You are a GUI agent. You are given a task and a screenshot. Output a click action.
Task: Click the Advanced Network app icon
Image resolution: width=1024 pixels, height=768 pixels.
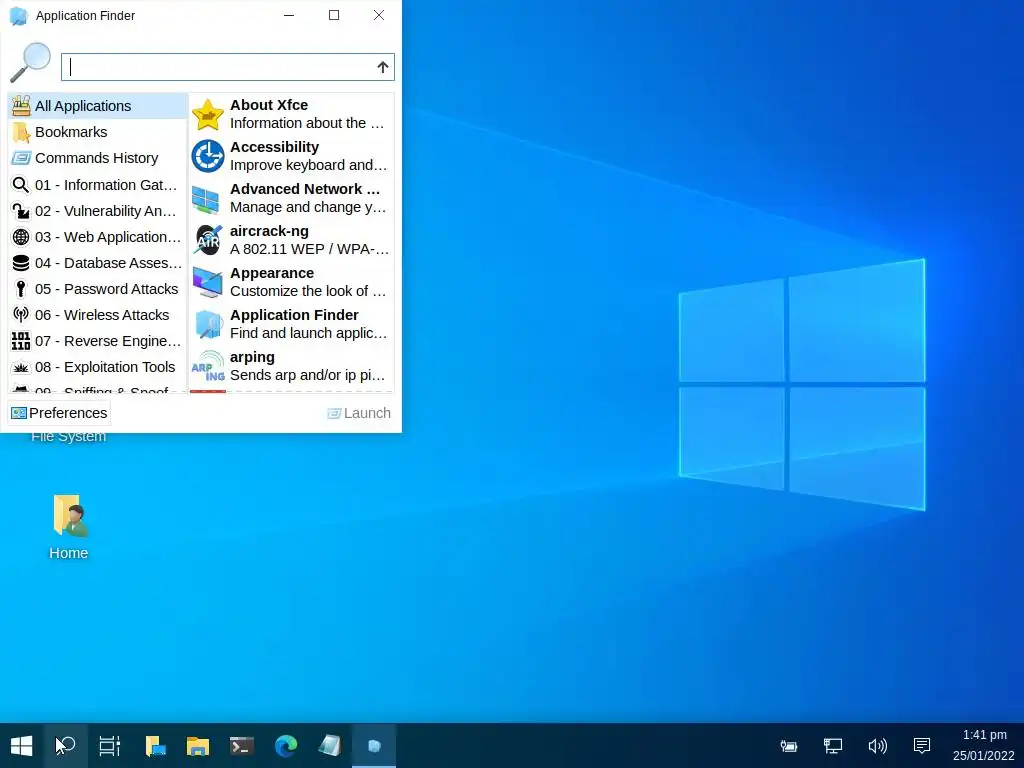pyautogui.click(x=206, y=199)
